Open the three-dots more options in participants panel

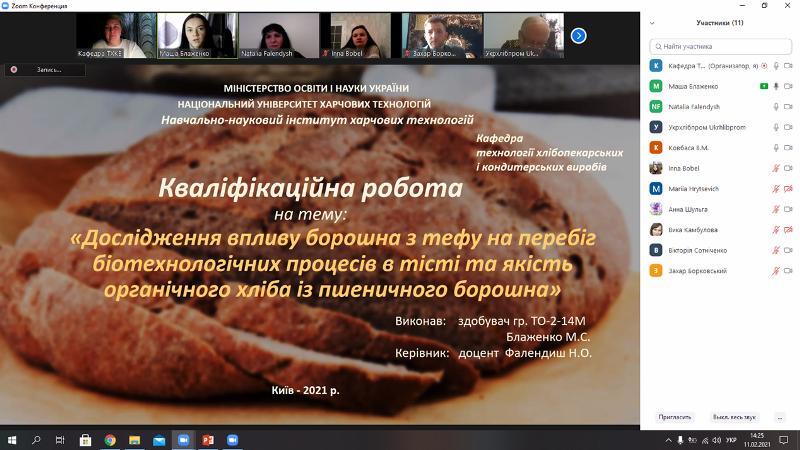[780, 417]
